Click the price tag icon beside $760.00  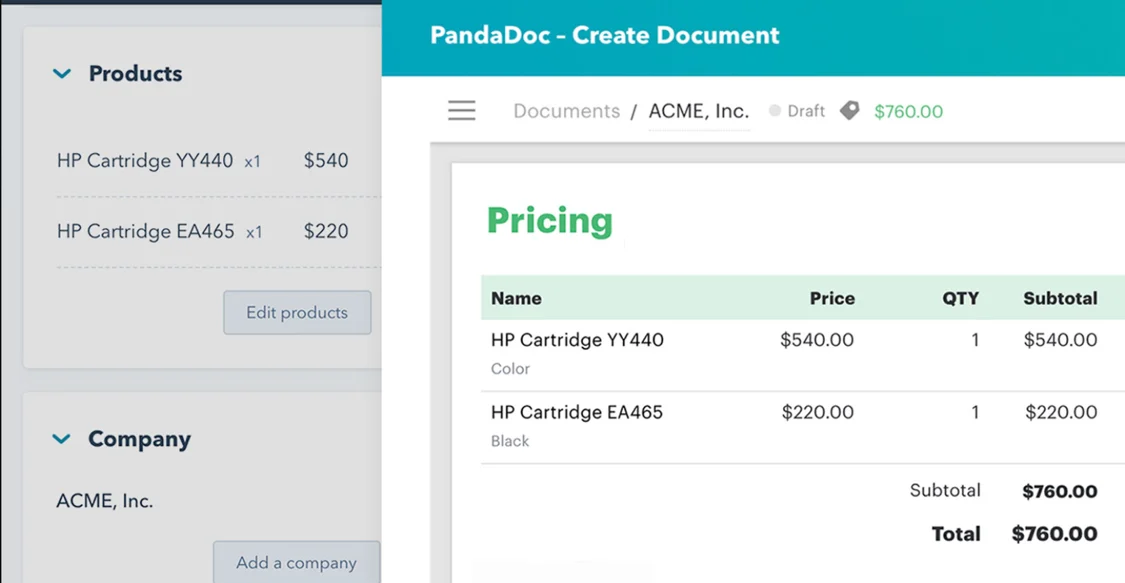[849, 111]
